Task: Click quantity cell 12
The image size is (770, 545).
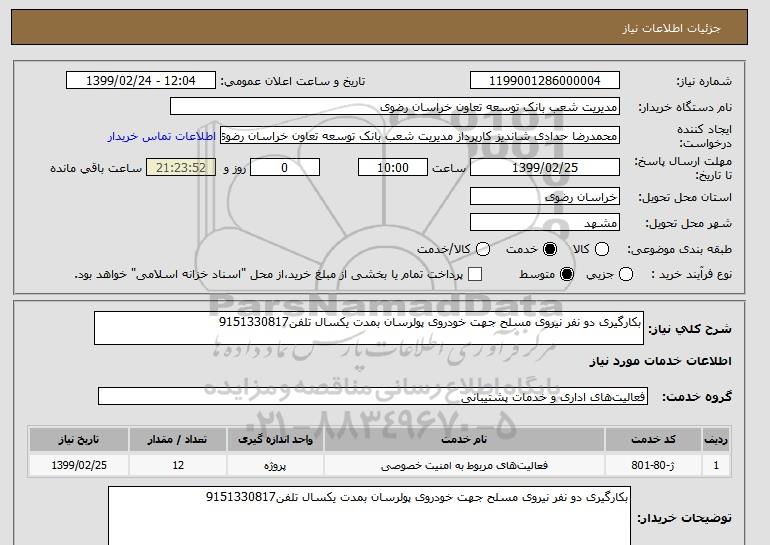Action: pyautogui.click(x=178, y=465)
